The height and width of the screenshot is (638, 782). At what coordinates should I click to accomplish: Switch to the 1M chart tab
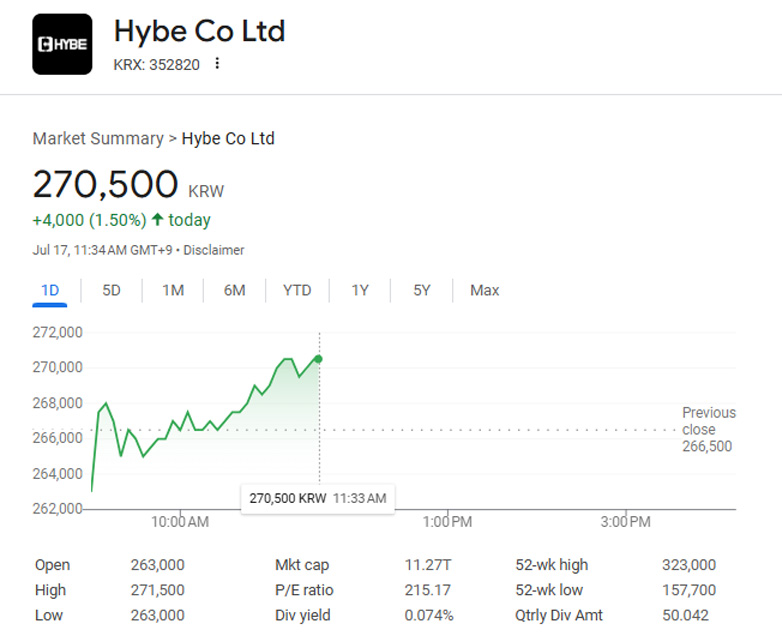point(173,290)
